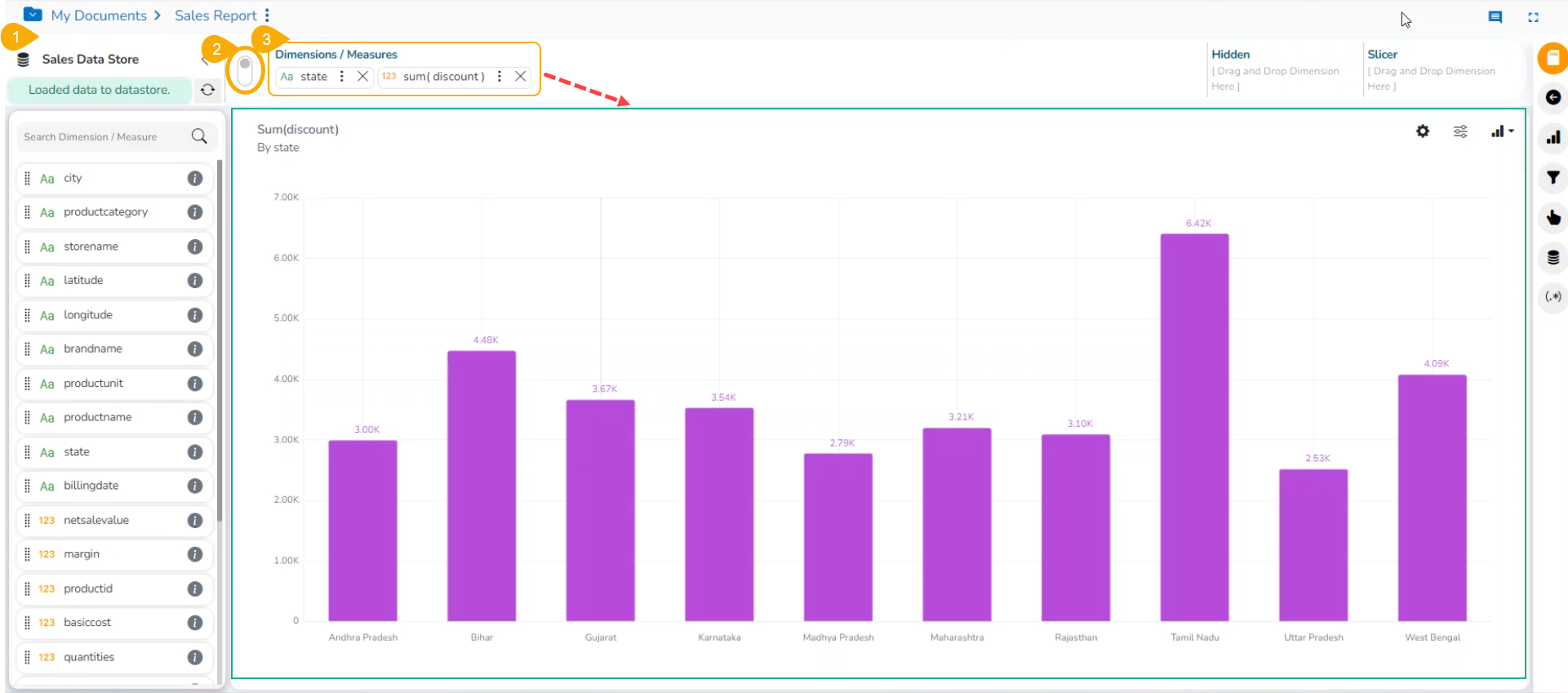Refresh the Sales Data Store
The height and width of the screenshot is (693, 1568).
coord(208,90)
